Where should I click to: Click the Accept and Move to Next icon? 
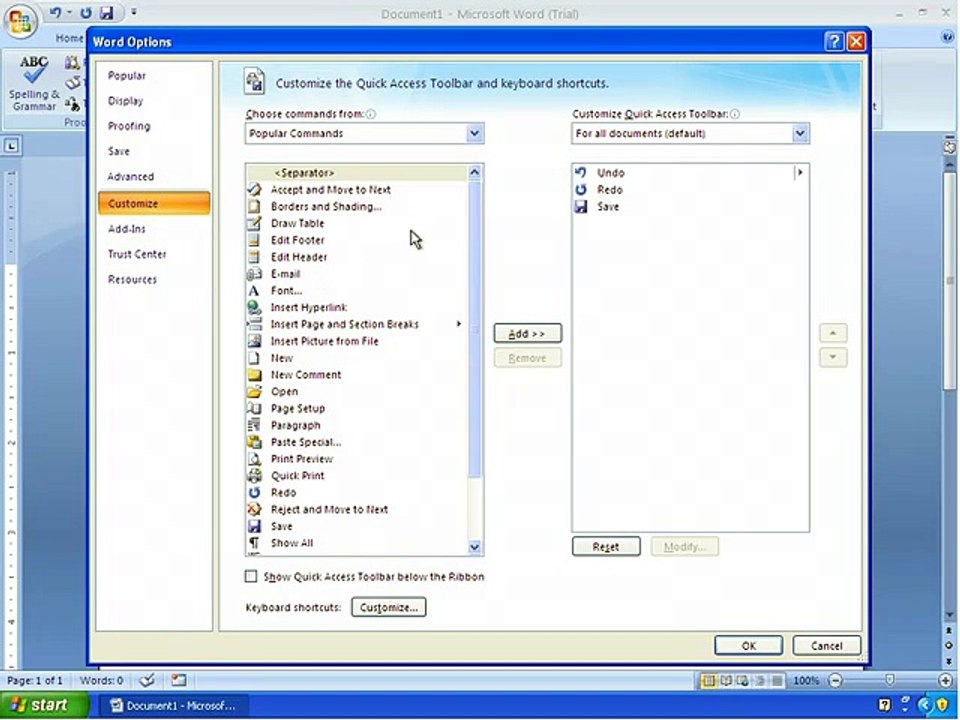(254, 190)
